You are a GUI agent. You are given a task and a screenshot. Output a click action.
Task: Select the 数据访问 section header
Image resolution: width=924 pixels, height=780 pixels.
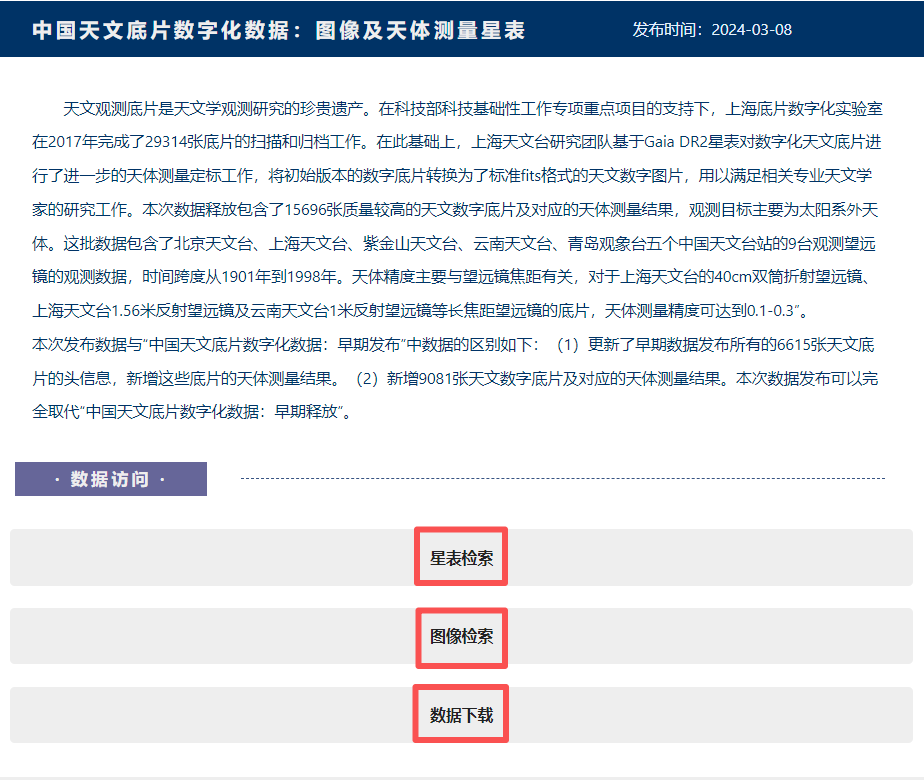(110, 479)
